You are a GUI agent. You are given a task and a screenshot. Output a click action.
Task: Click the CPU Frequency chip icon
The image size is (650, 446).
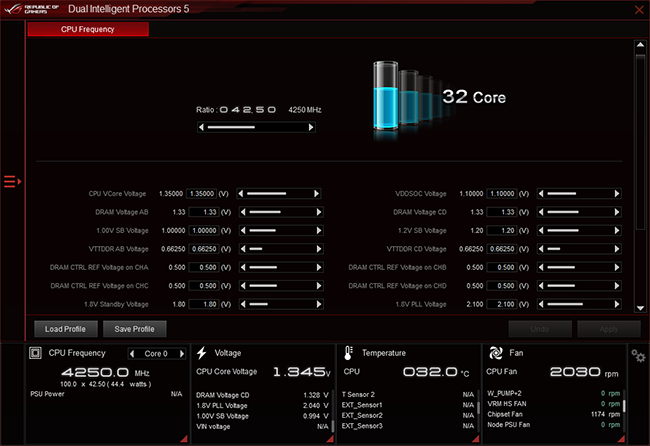point(35,353)
